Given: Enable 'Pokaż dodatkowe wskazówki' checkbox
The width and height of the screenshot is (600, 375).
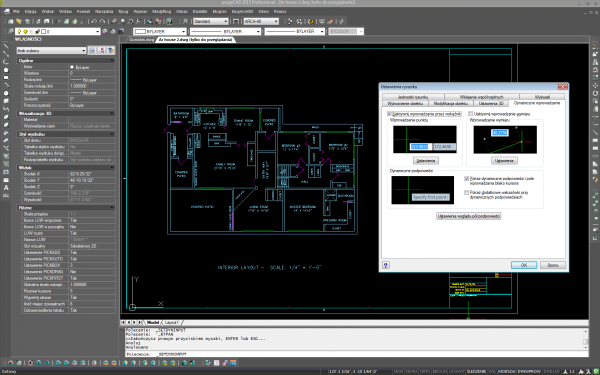Looking at the screenshot, I should [x=466, y=192].
